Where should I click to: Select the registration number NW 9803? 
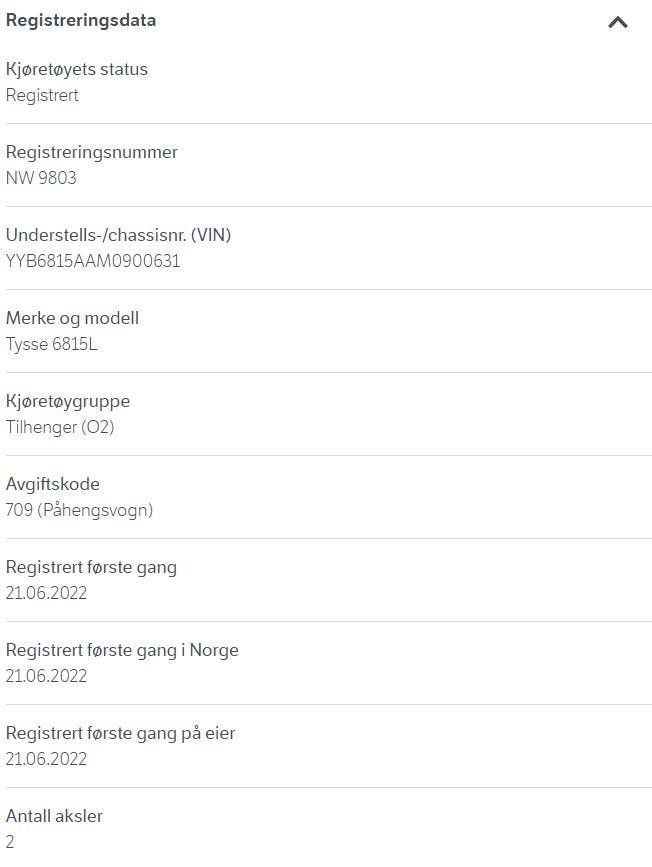coord(41,178)
